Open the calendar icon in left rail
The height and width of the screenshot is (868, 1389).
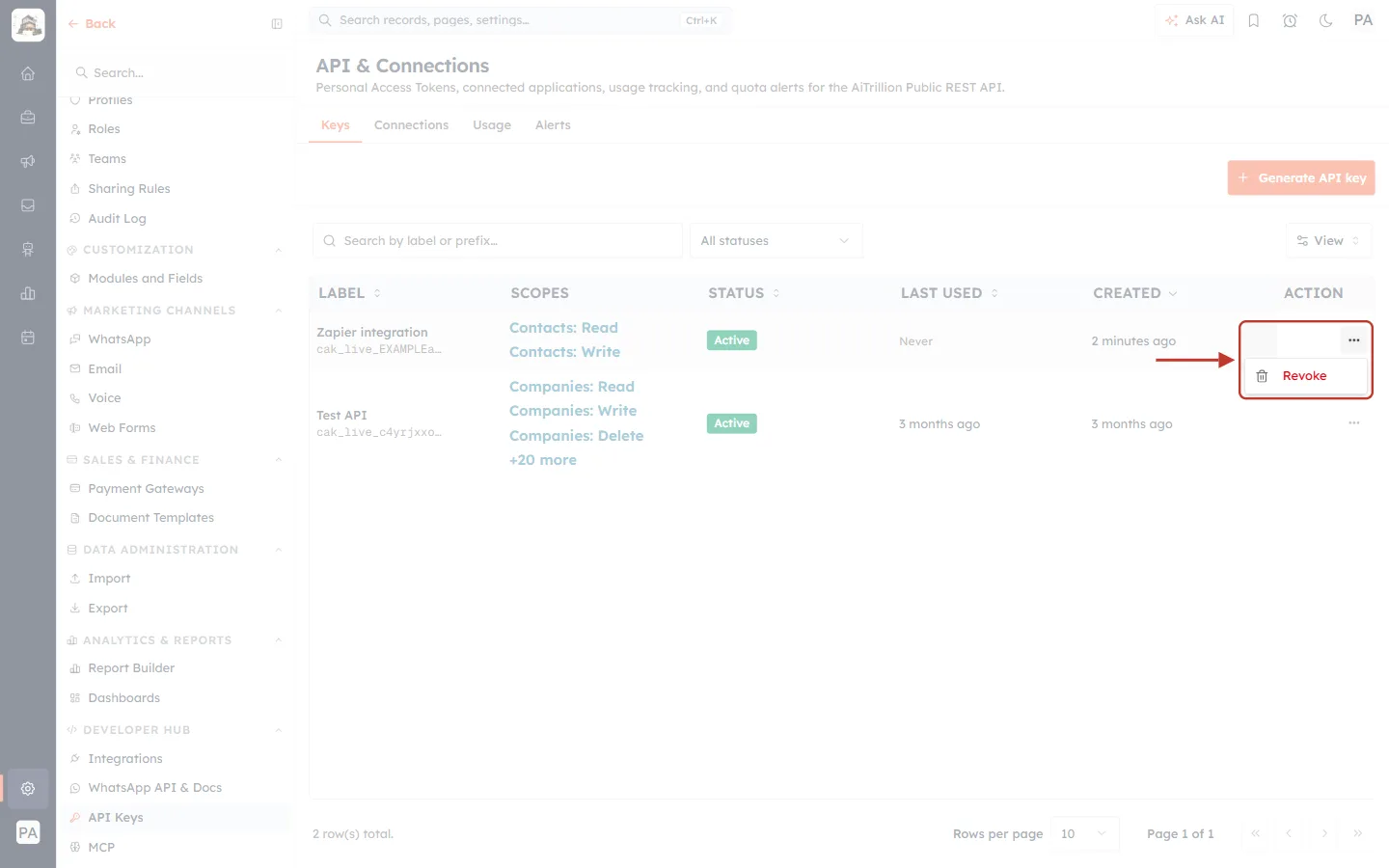tap(28, 338)
